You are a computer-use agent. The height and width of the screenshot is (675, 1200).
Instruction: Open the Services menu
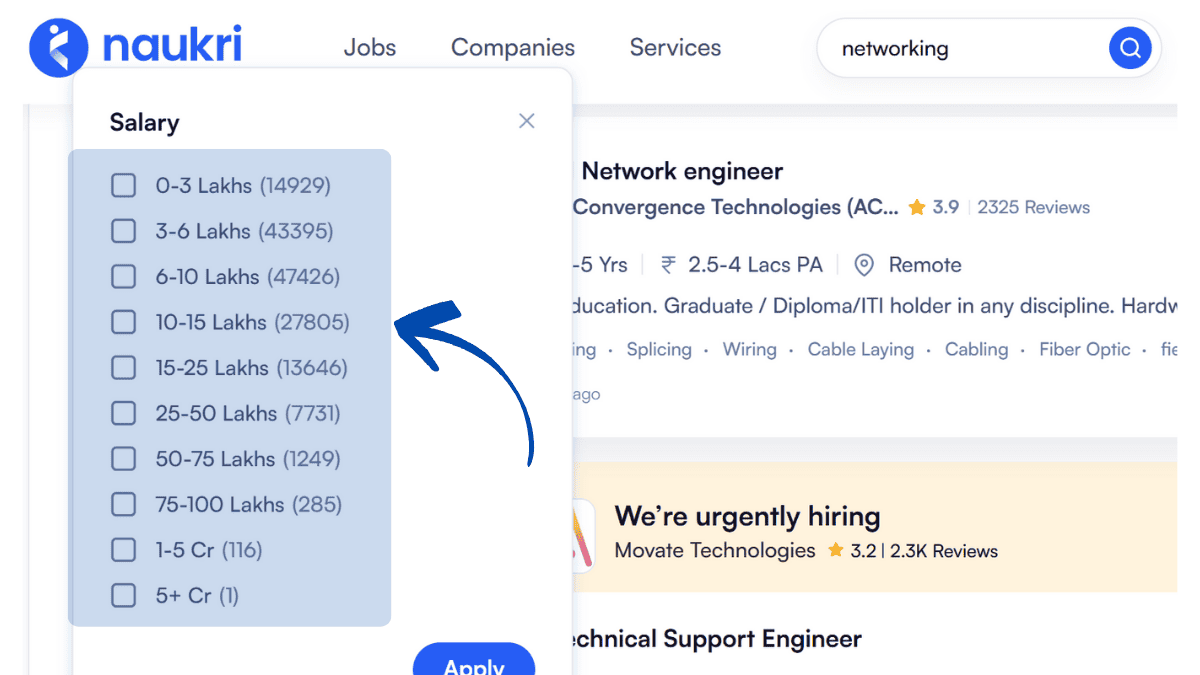(675, 47)
